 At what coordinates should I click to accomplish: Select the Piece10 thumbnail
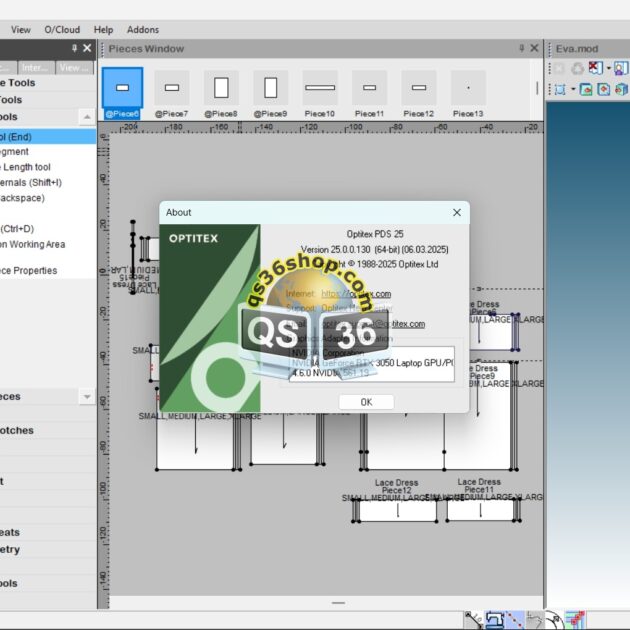(x=320, y=93)
